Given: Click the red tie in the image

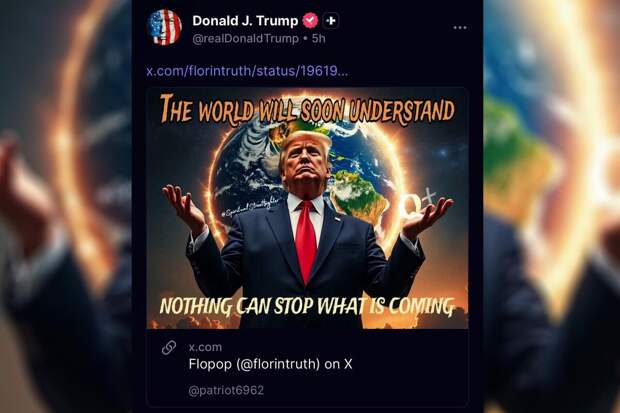Looking at the screenshot, I should pyautogui.click(x=306, y=241).
